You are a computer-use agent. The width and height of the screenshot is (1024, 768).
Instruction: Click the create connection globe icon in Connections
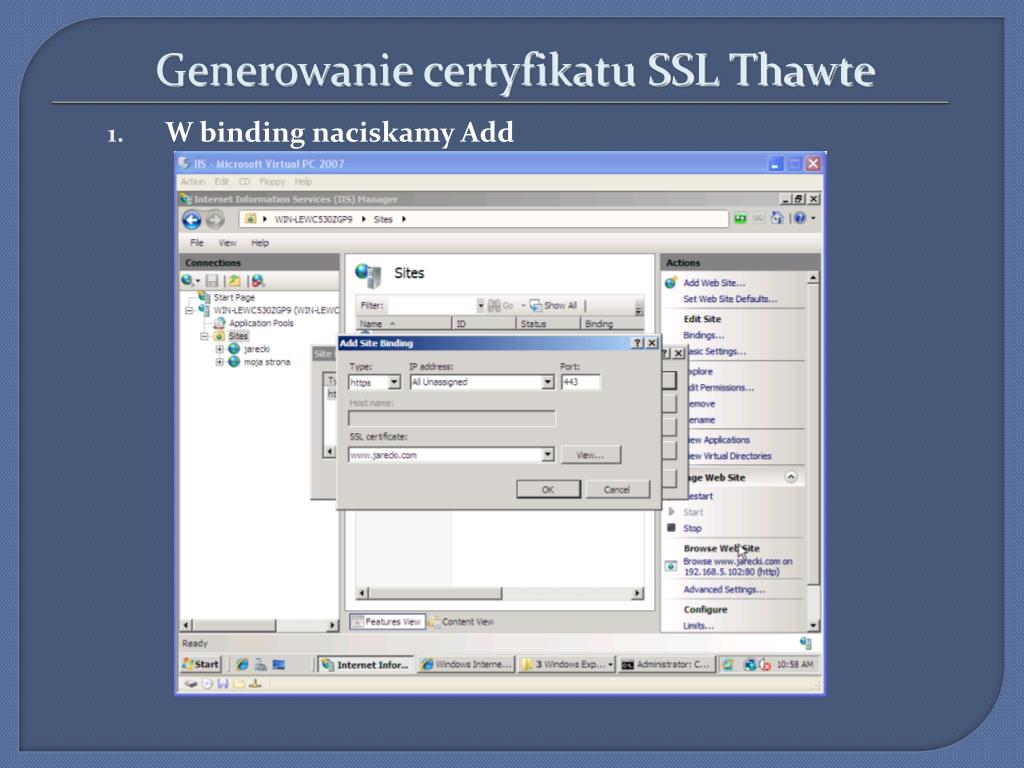point(188,280)
